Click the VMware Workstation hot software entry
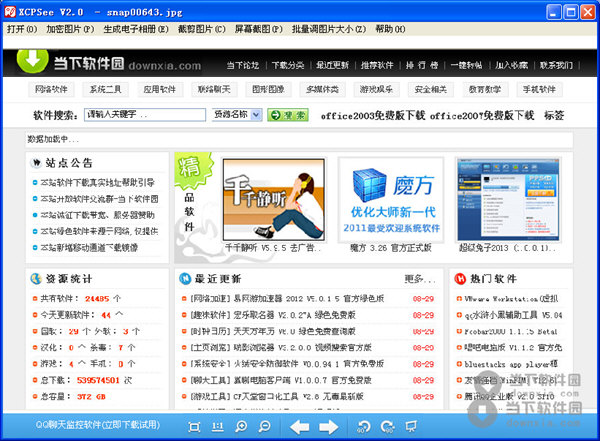600x441 pixels. (511, 299)
